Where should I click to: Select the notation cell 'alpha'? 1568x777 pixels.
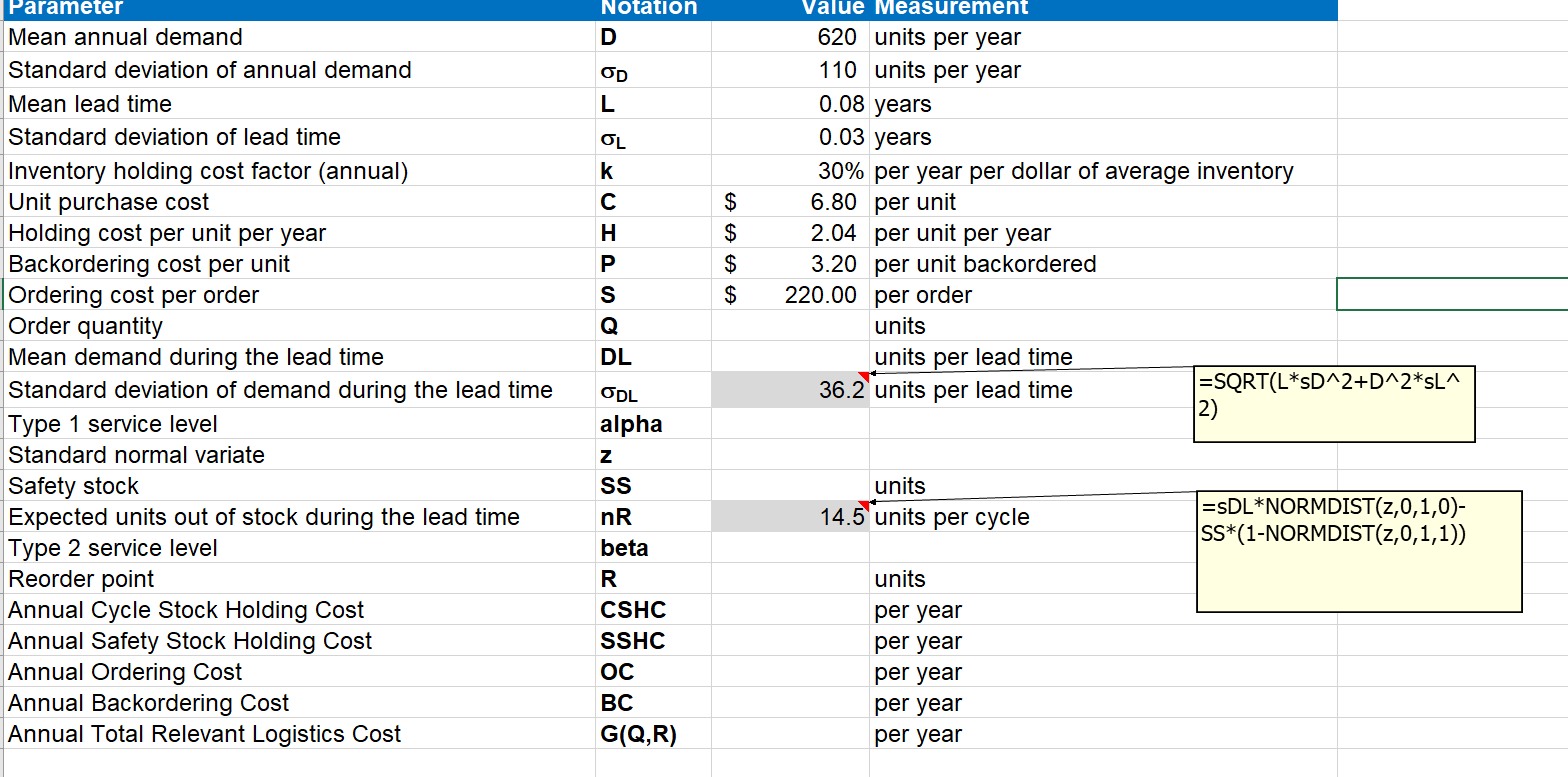click(x=653, y=424)
